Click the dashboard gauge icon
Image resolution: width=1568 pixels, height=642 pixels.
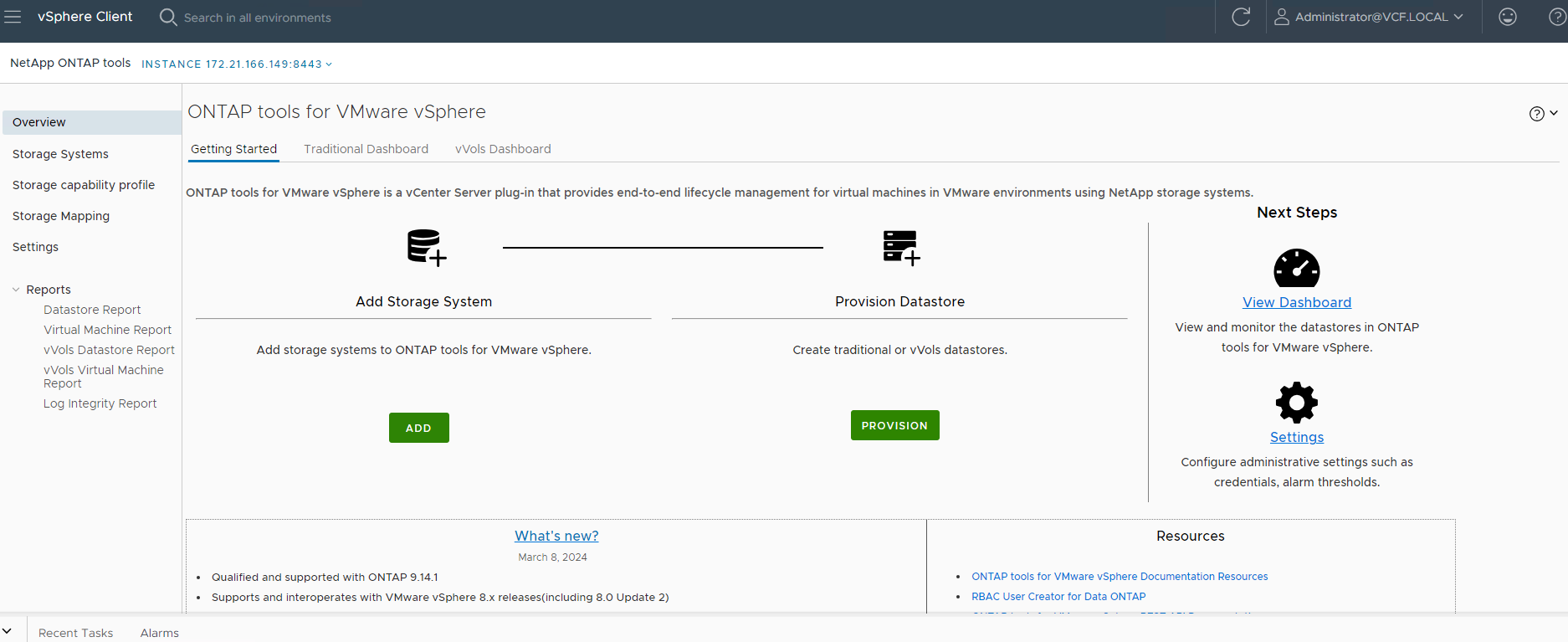click(x=1296, y=269)
